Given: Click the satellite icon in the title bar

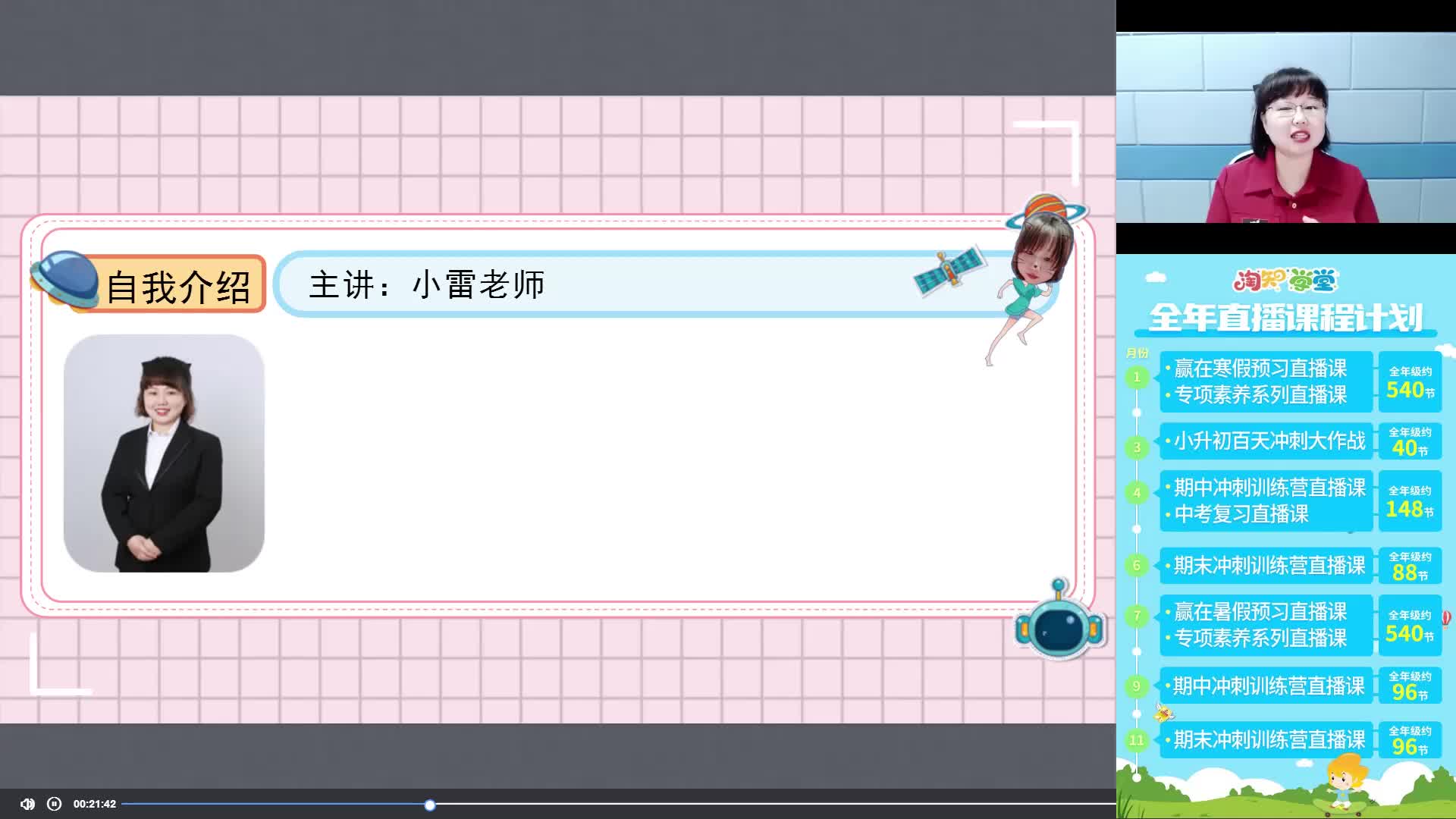Looking at the screenshot, I should 949,271.
